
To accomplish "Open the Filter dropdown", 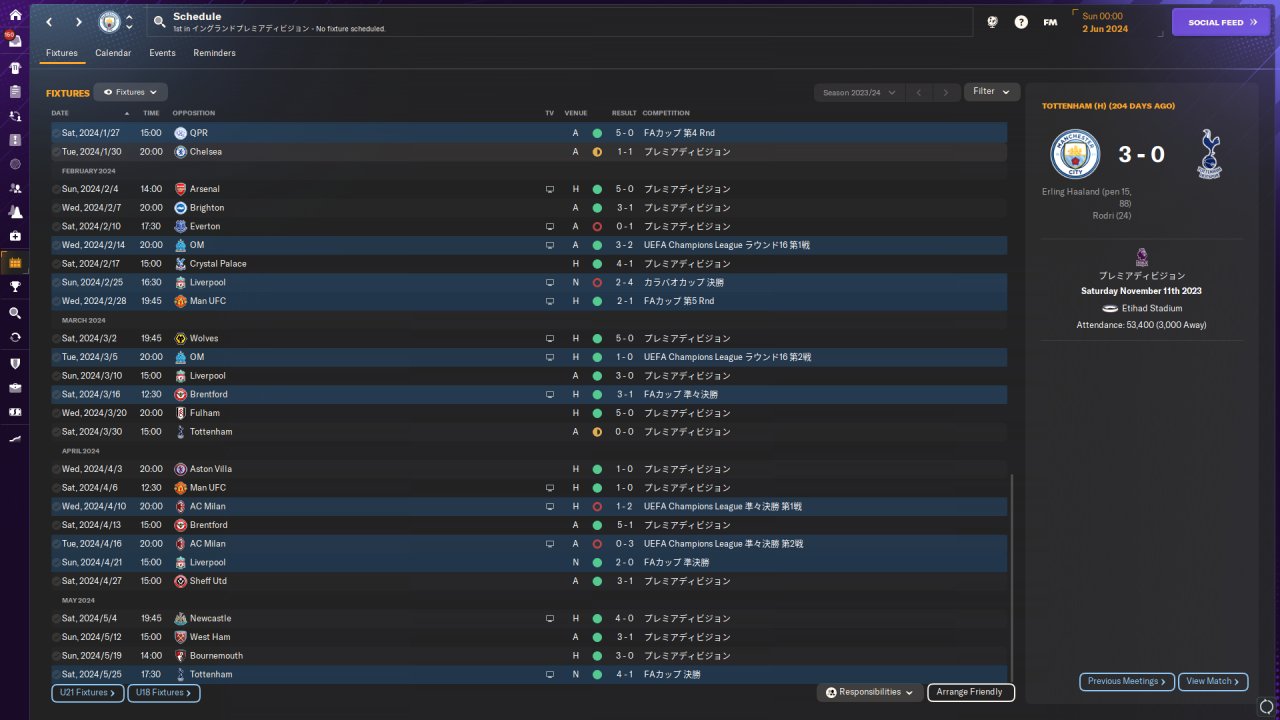I will (992, 92).
